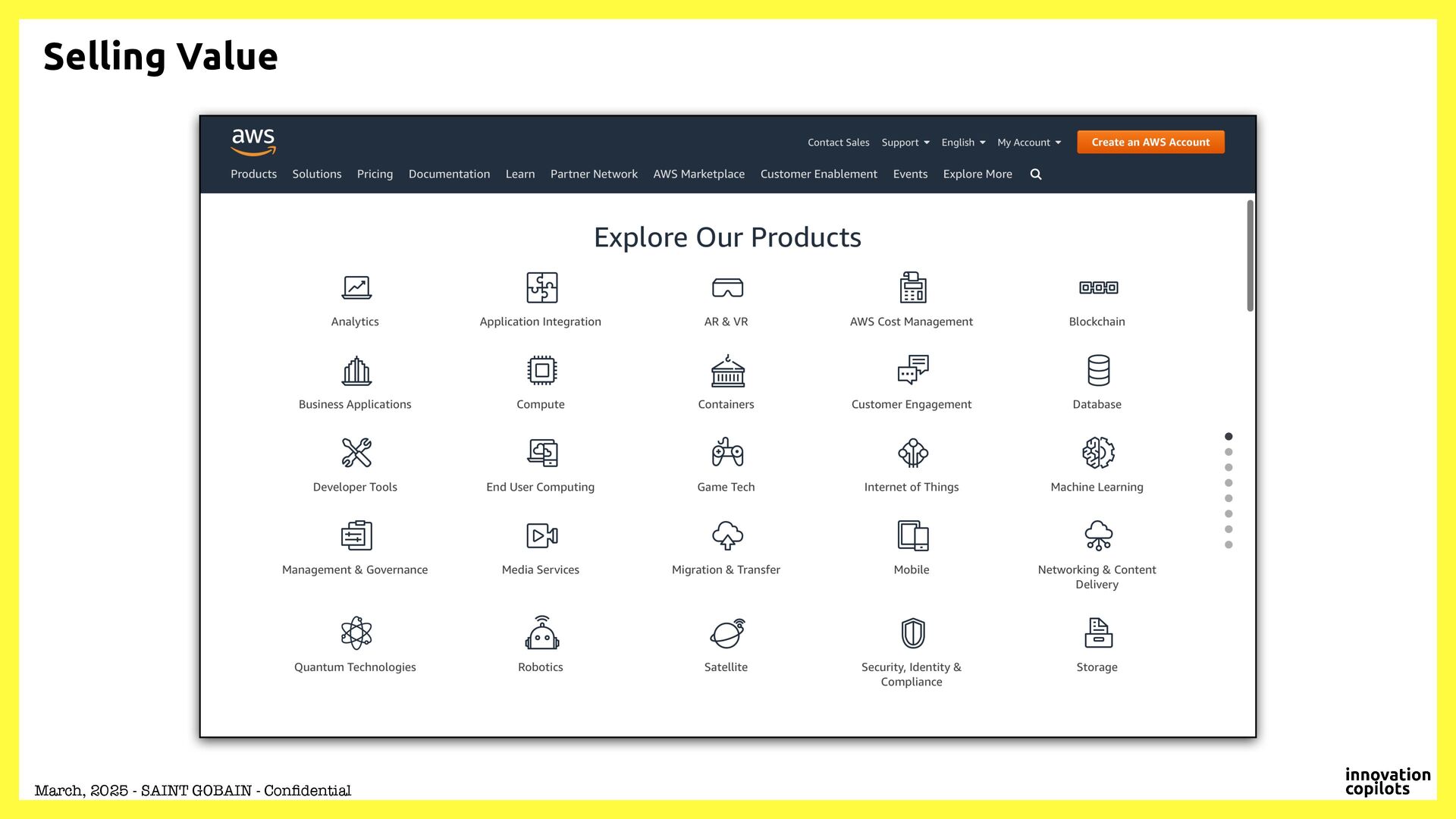Click Create an AWS Account button

(x=1150, y=143)
